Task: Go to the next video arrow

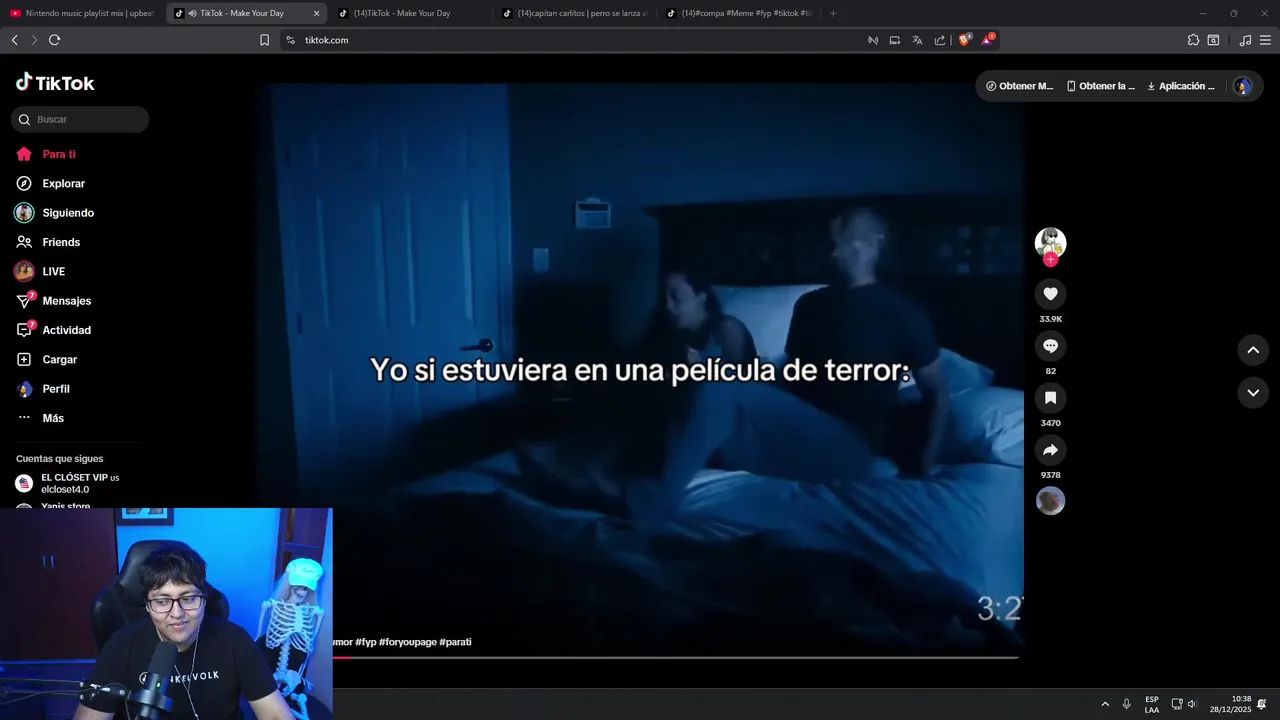Action: click(1253, 393)
